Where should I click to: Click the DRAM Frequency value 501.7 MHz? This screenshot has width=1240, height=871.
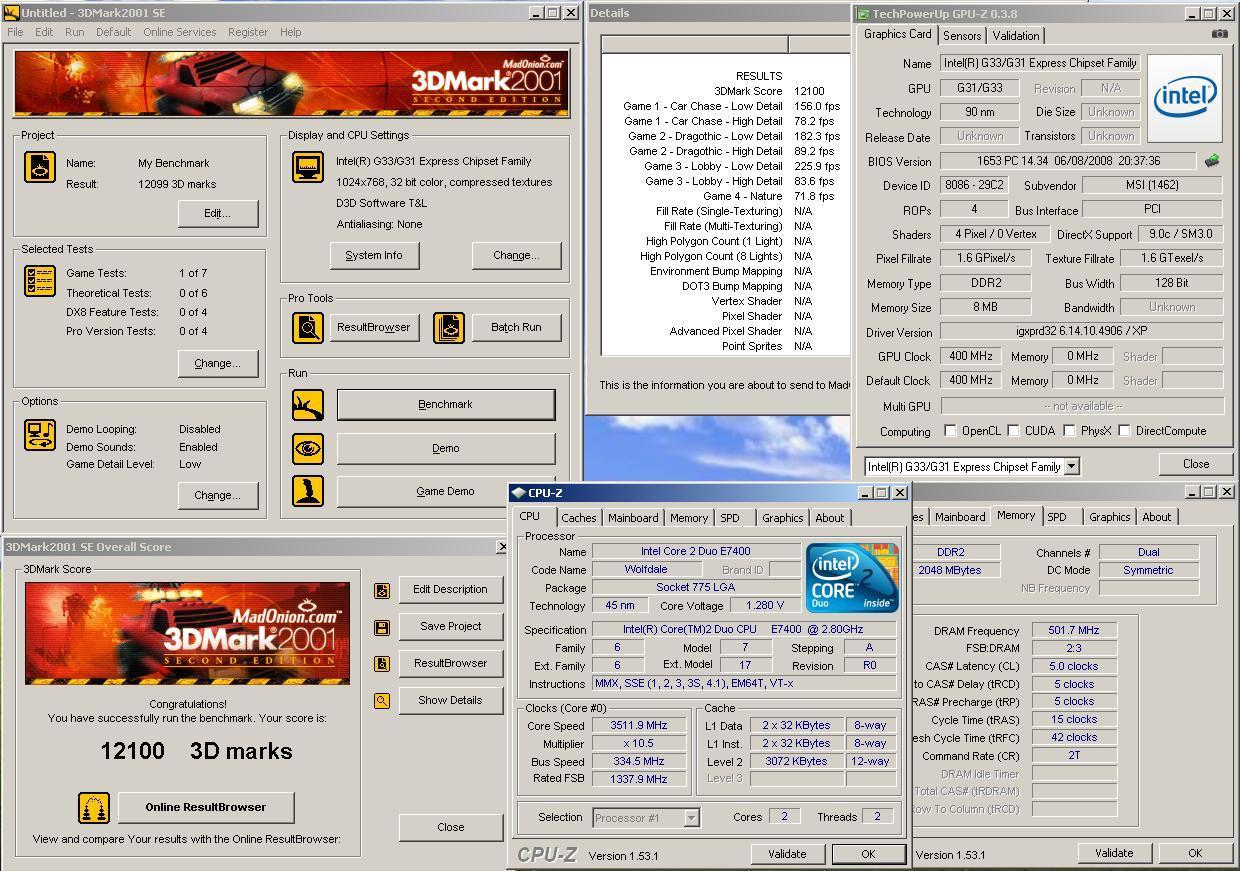coord(1073,631)
